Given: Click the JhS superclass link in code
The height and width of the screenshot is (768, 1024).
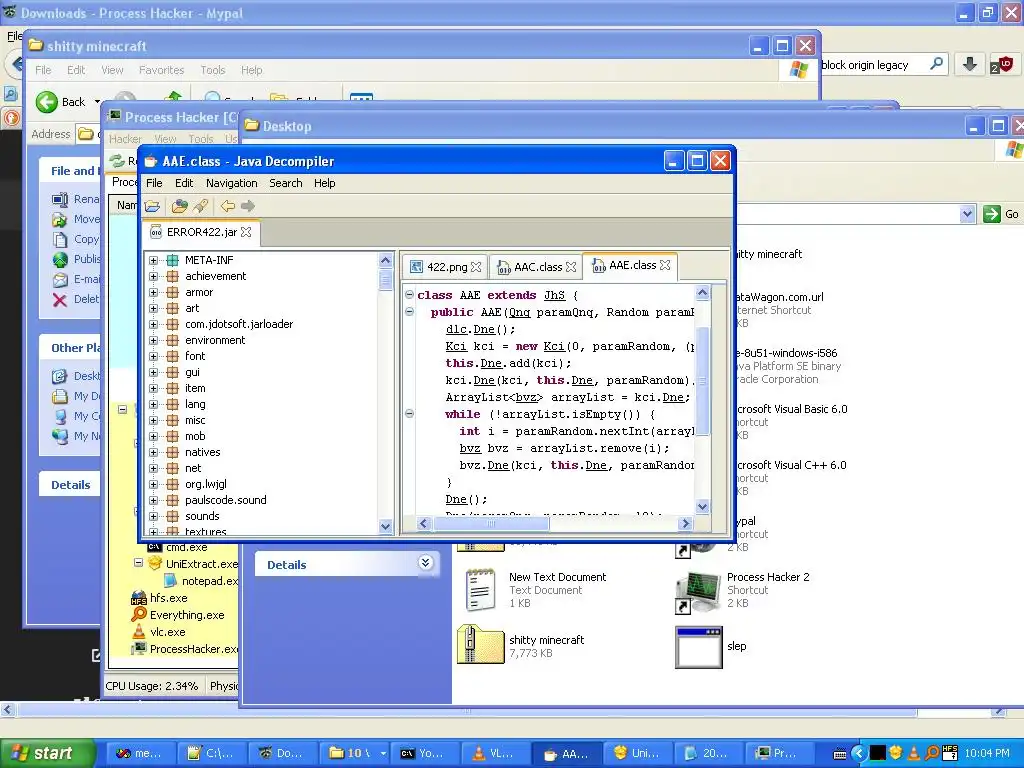Looking at the screenshot, I should click(554, 295).
